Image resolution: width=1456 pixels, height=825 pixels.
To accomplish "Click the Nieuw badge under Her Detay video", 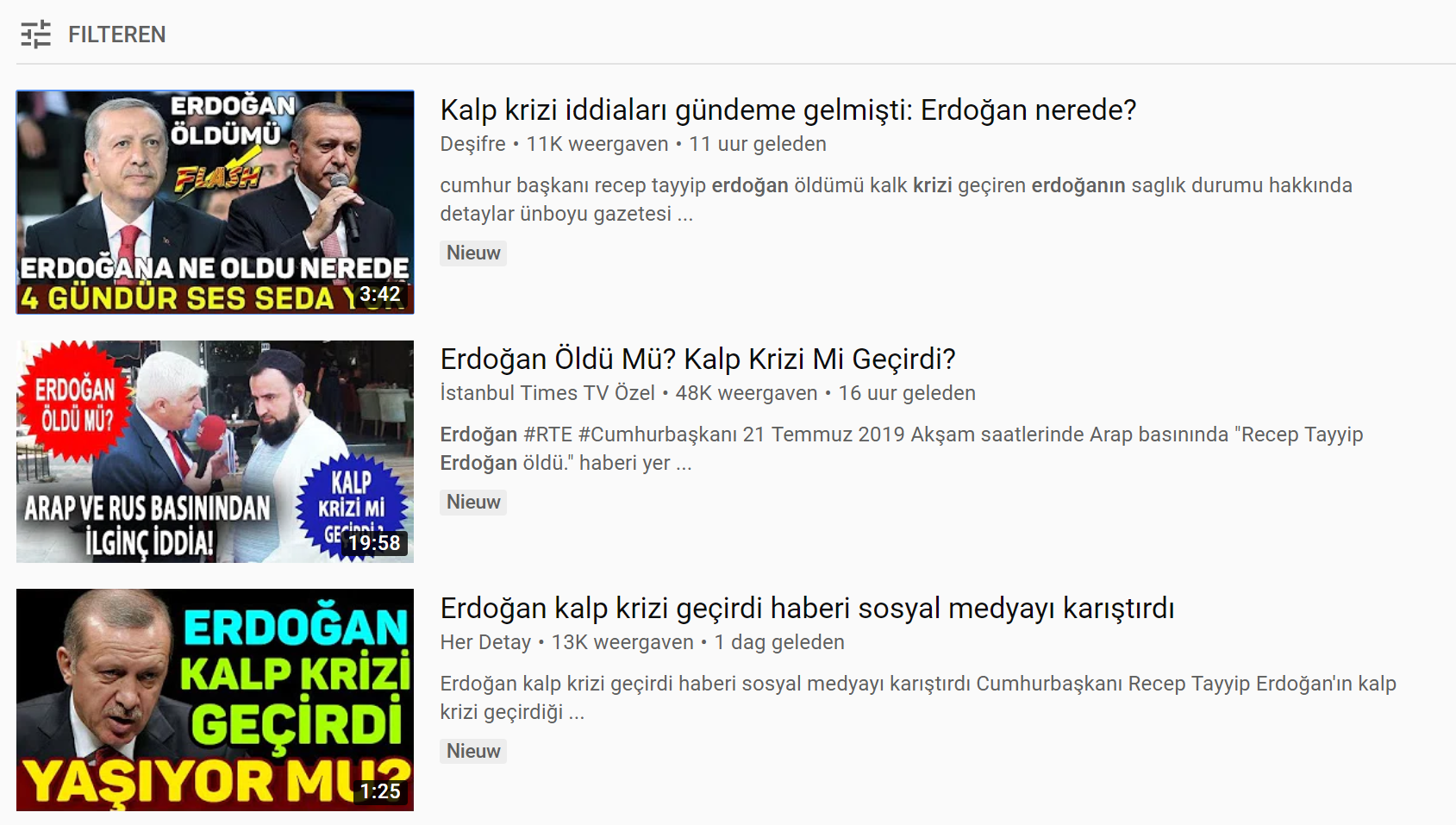I will [x=473, y=751].
